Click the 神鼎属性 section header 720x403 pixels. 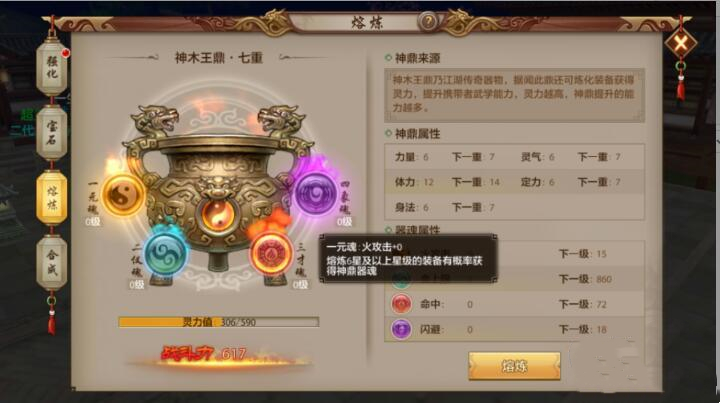coord(417,134)
